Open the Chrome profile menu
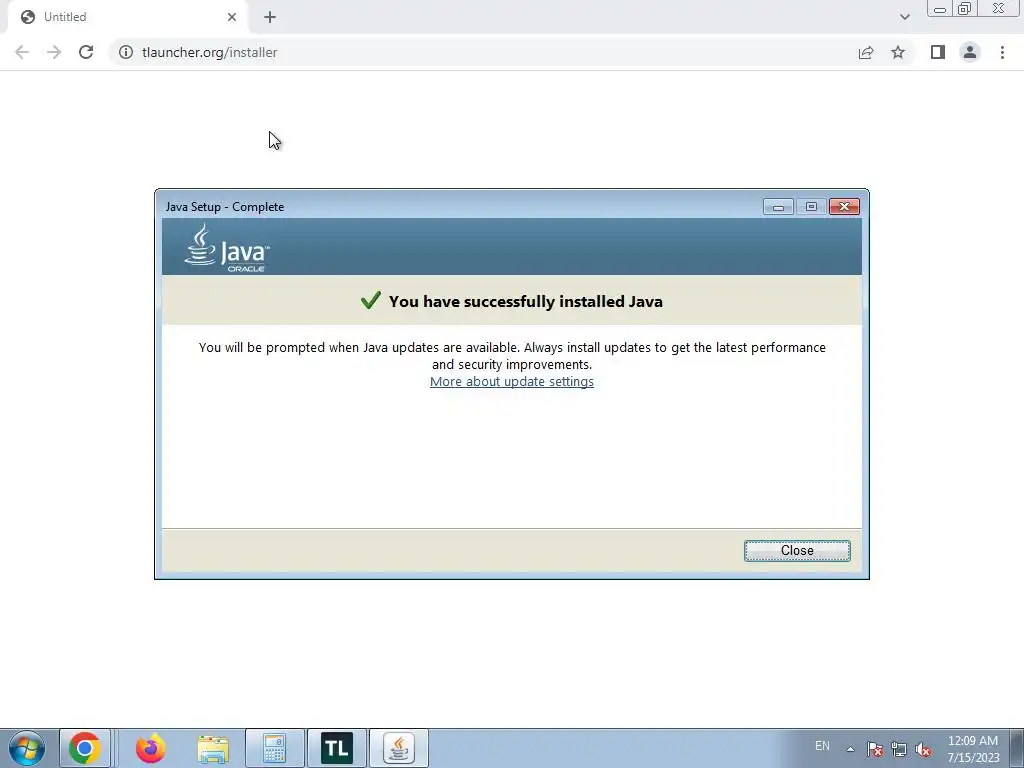Screen dimensions: 1024x768 tap(970, 52)
